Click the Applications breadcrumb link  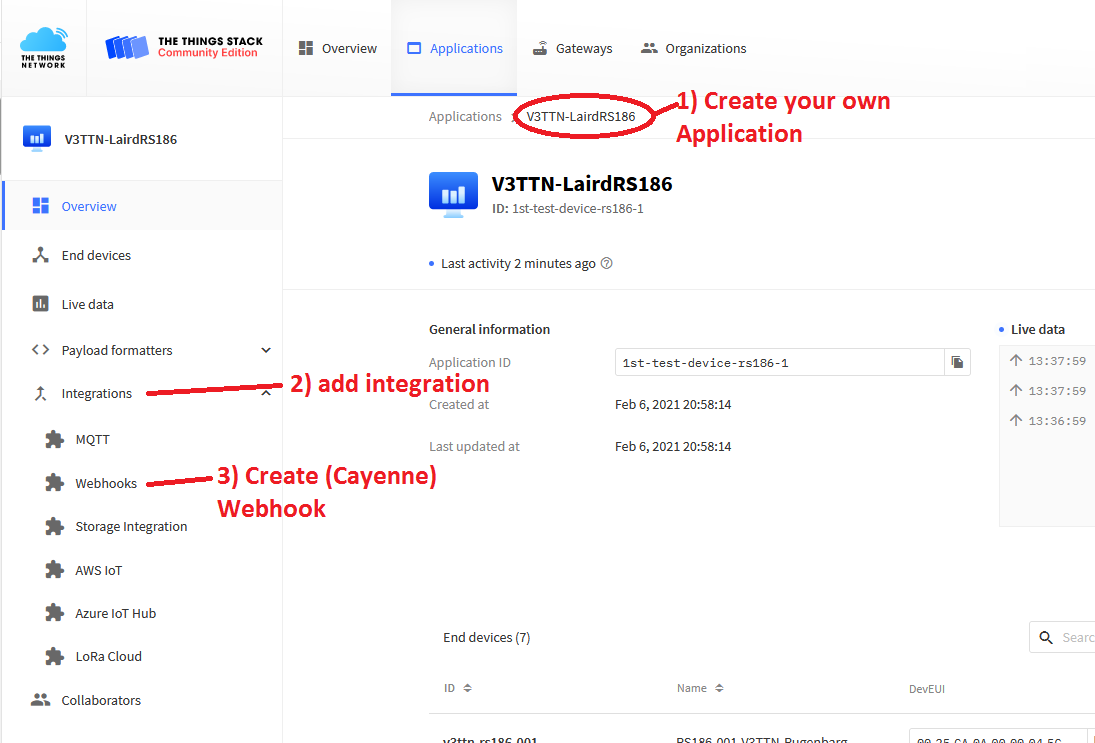(465, 117)
